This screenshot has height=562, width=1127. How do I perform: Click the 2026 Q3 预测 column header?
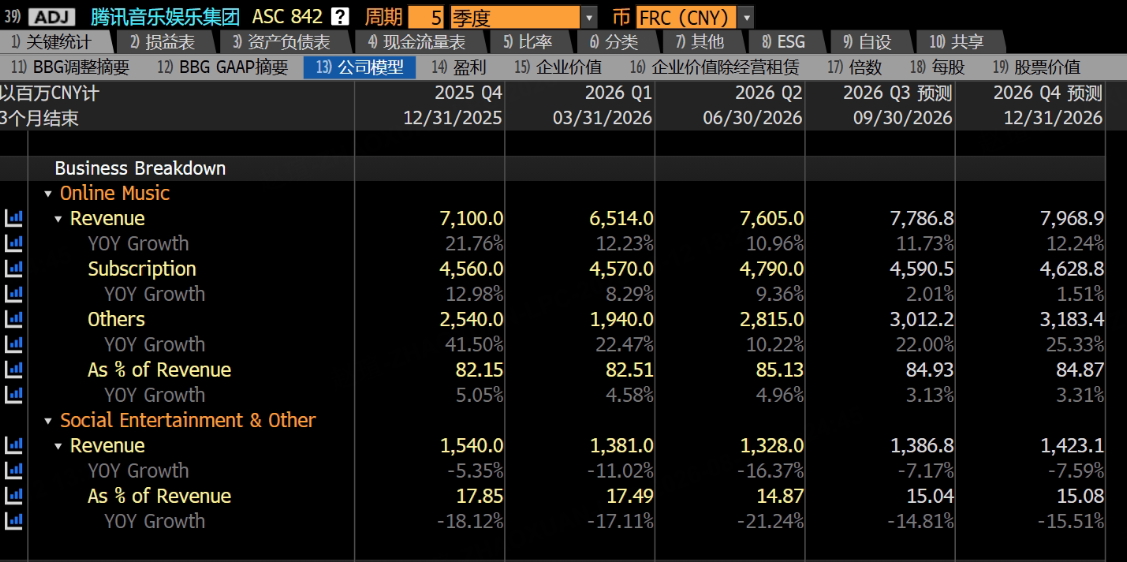pyautogui.click(x=897, y=93)
